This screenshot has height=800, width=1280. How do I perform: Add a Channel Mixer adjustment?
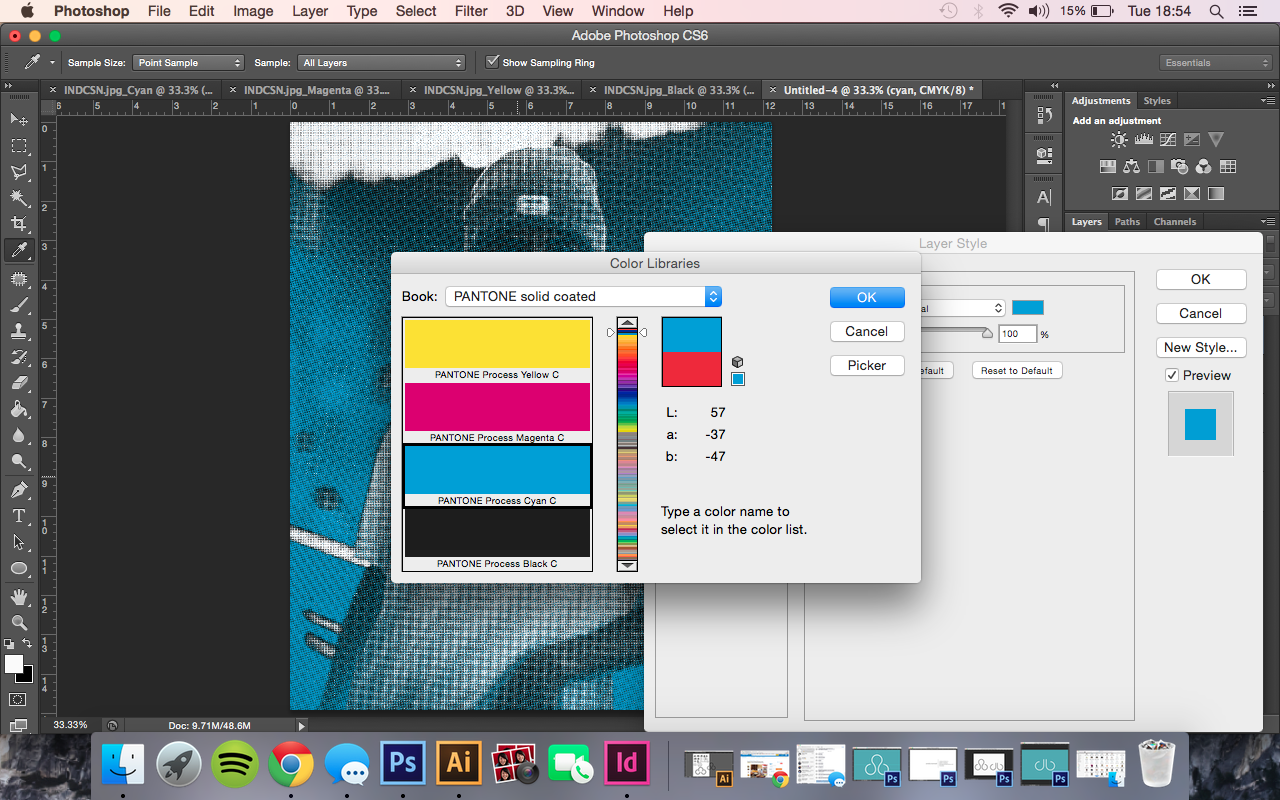click(1204, 167)
